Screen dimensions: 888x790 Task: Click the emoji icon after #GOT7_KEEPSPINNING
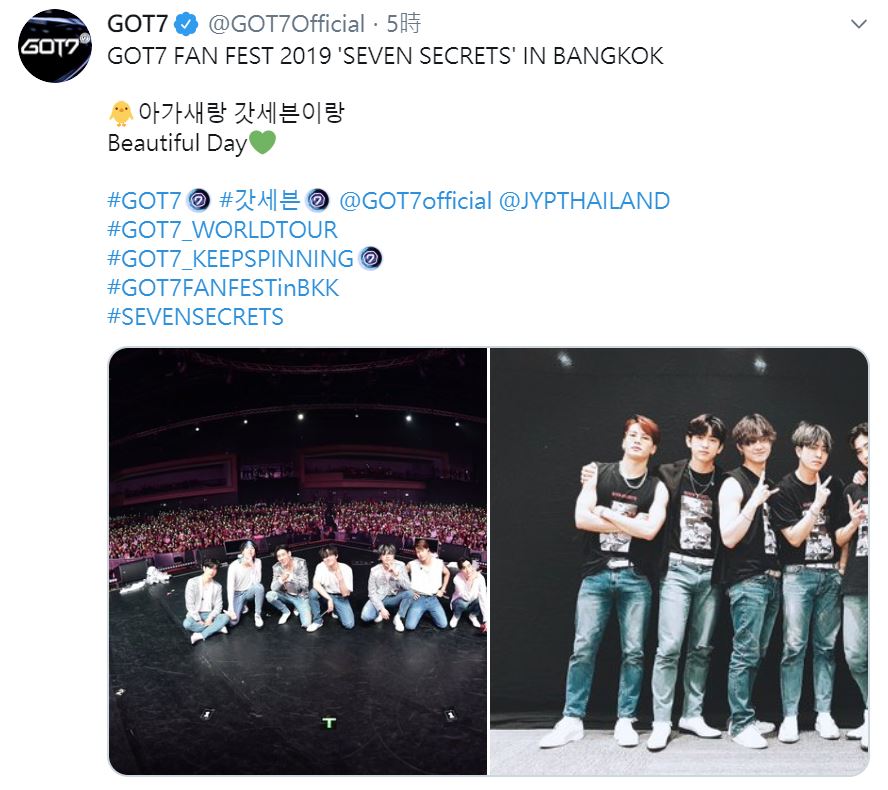370,259
